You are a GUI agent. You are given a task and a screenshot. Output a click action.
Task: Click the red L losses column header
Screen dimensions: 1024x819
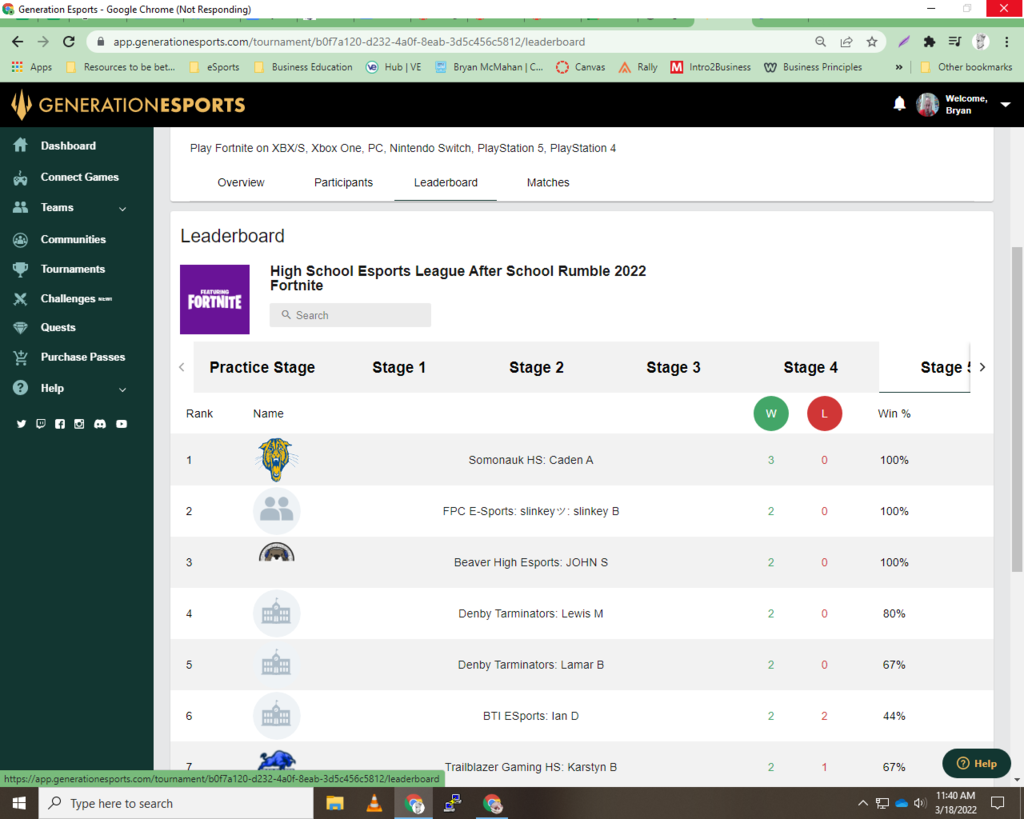pos(824,413)
